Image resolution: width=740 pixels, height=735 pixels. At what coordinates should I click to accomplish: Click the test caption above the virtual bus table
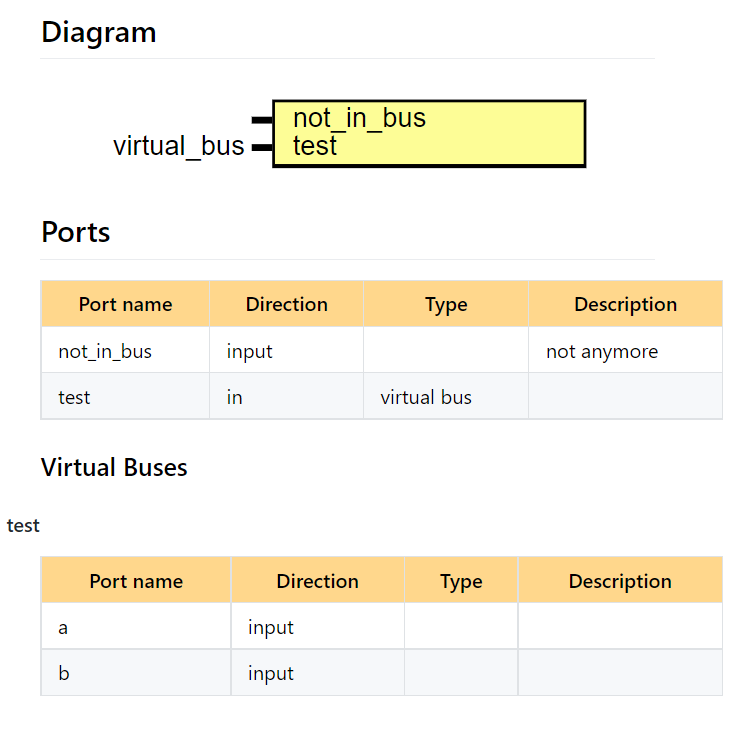click(x=23, y=525)
